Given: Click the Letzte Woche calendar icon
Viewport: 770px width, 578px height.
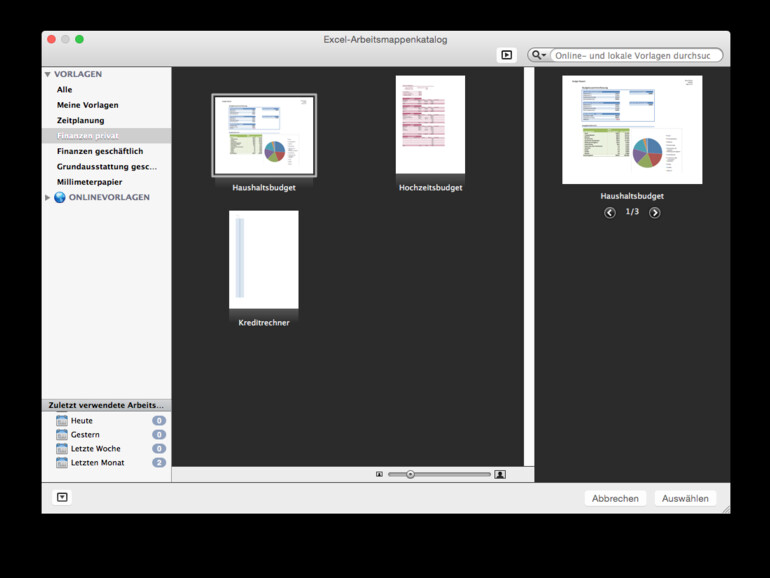Looking at the screenshot, I should pos(61,449).
